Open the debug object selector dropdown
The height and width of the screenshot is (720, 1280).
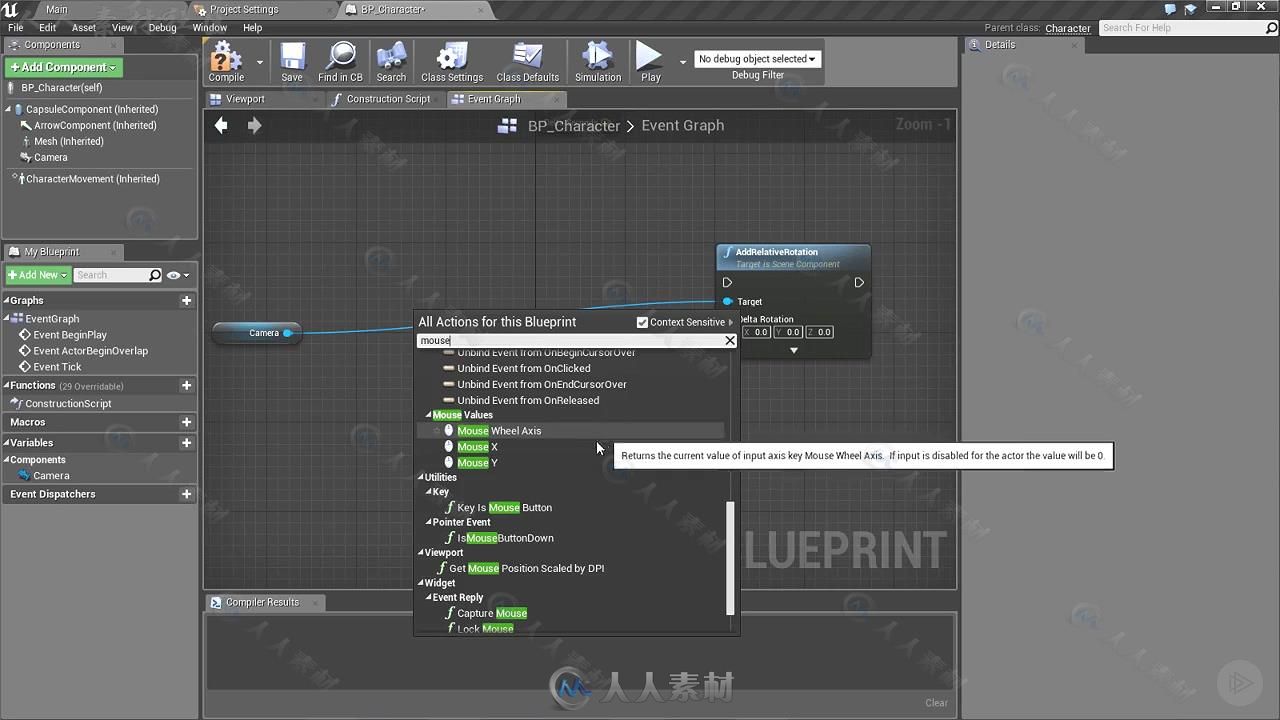click(x=757, y=59)
